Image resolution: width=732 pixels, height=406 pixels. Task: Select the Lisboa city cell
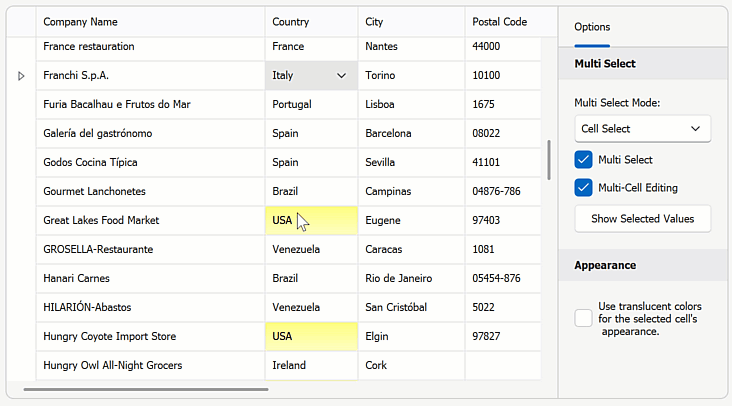(x=411, y=105)
